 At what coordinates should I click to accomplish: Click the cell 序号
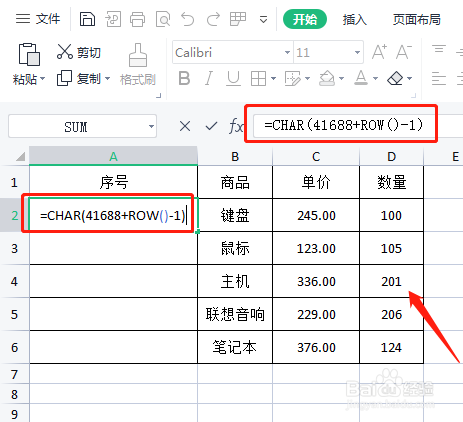tap(113, 182)
